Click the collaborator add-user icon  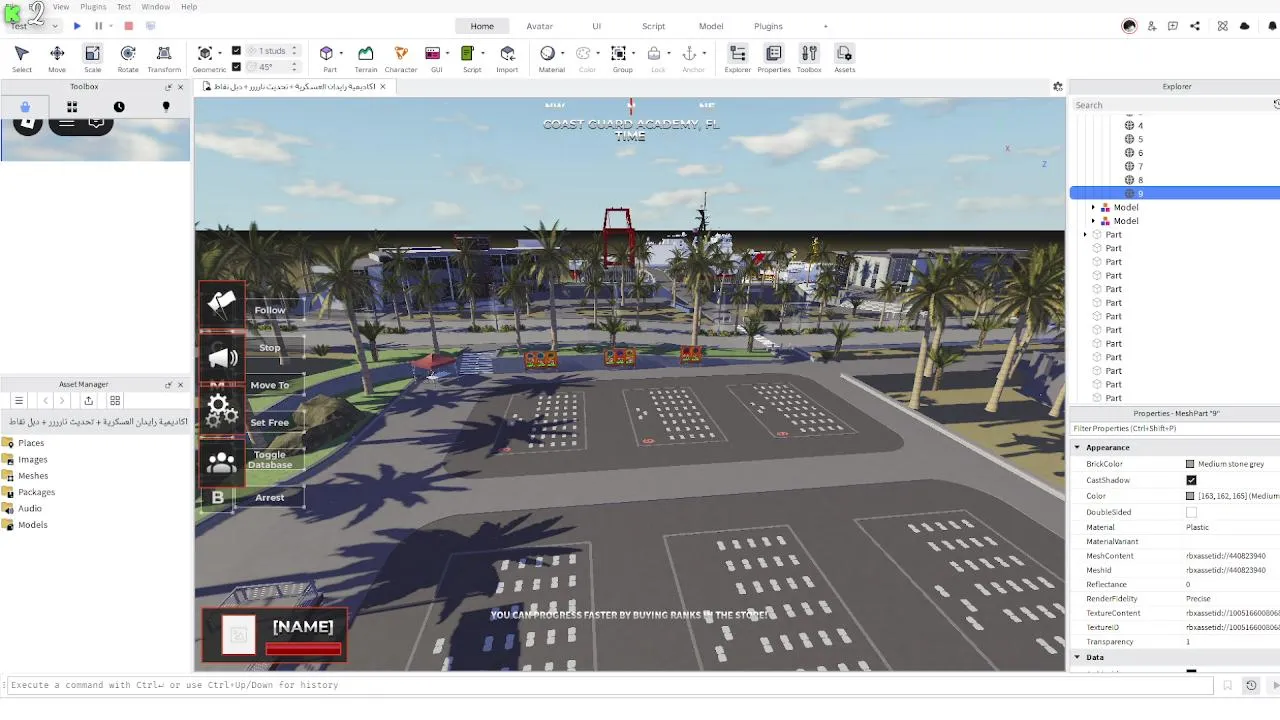click(x=1152, y=26)
